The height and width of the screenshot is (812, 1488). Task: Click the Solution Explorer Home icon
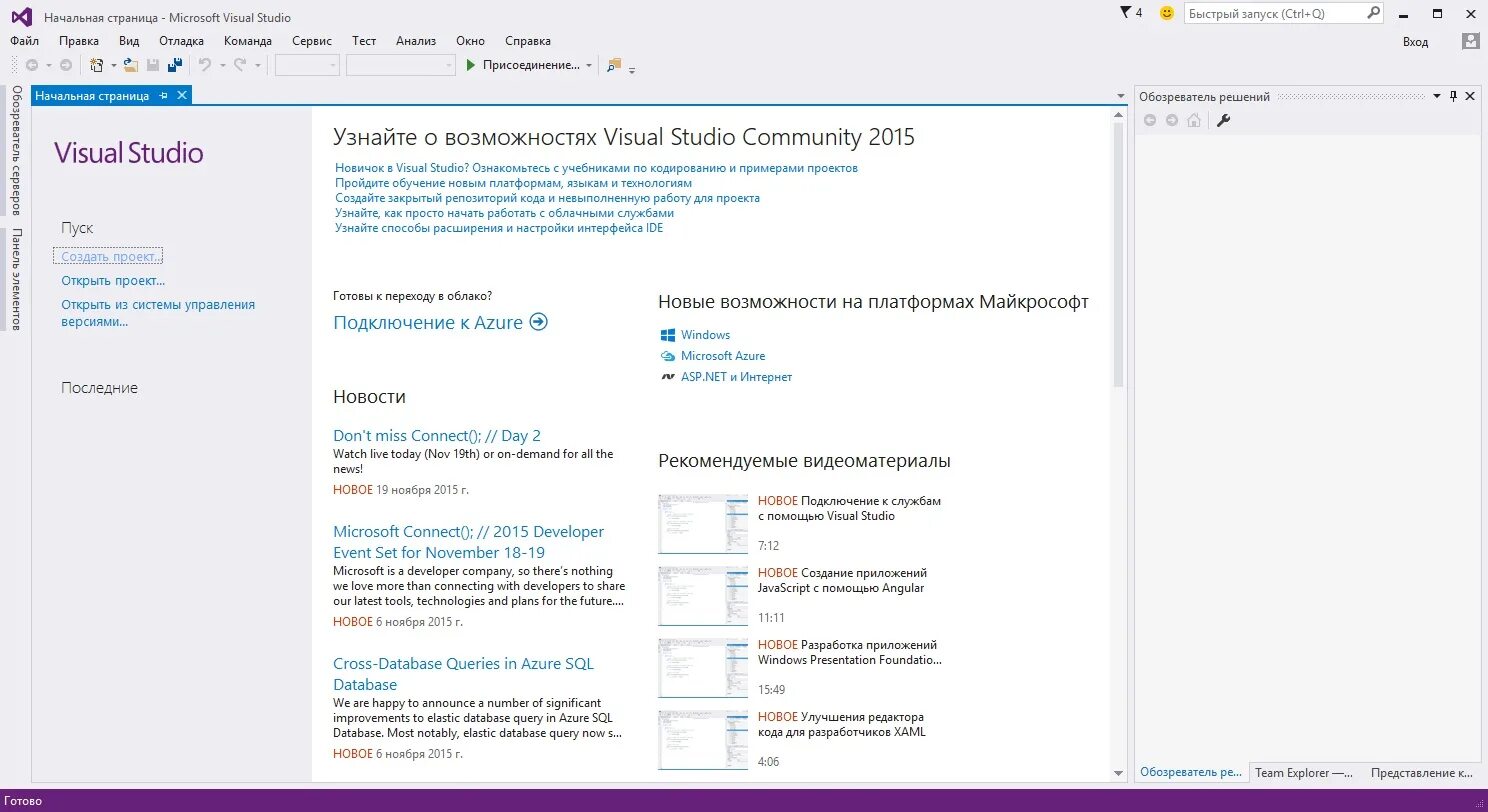pos(1194,120)
